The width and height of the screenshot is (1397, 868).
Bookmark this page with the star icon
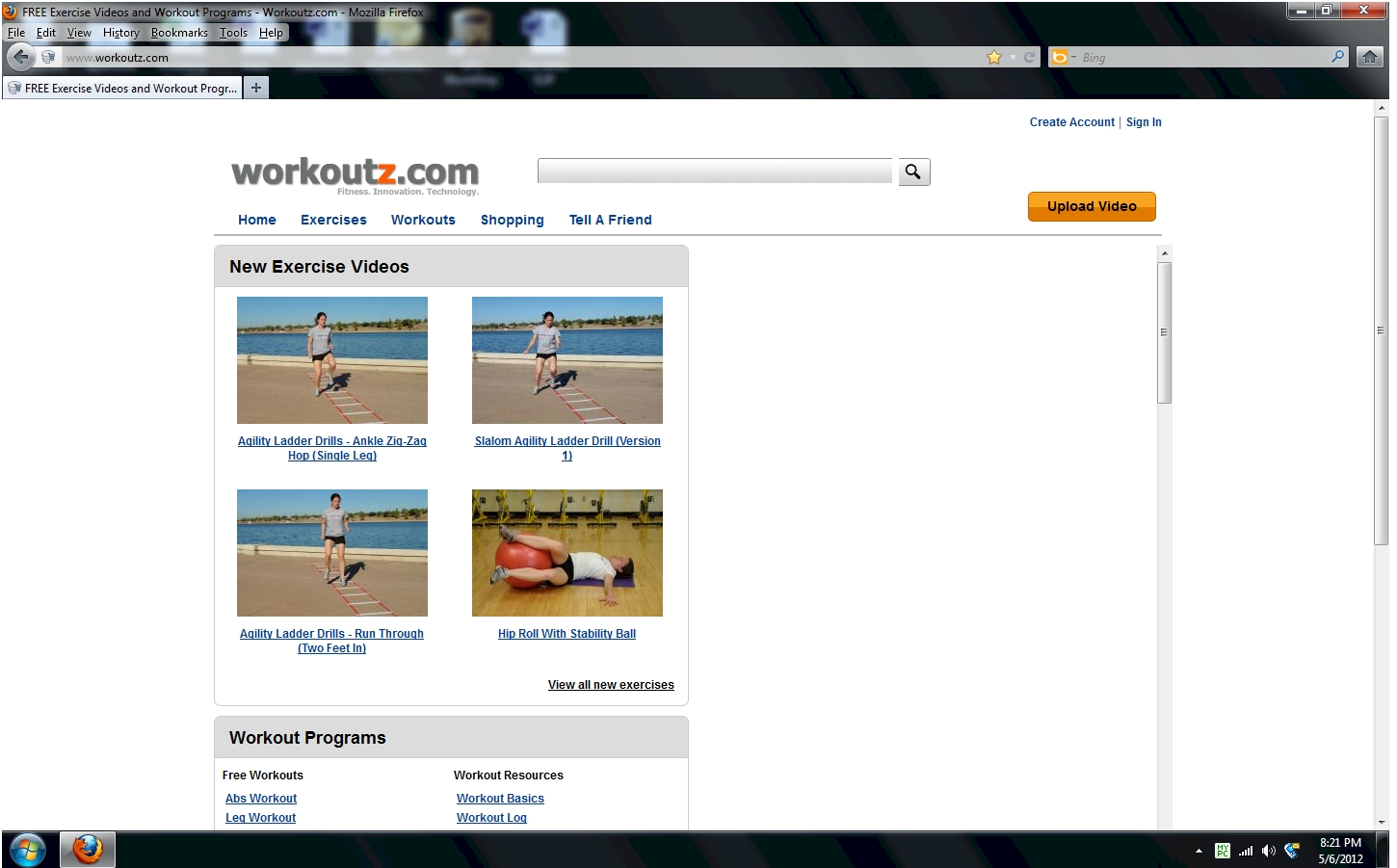tap(994, 57)
